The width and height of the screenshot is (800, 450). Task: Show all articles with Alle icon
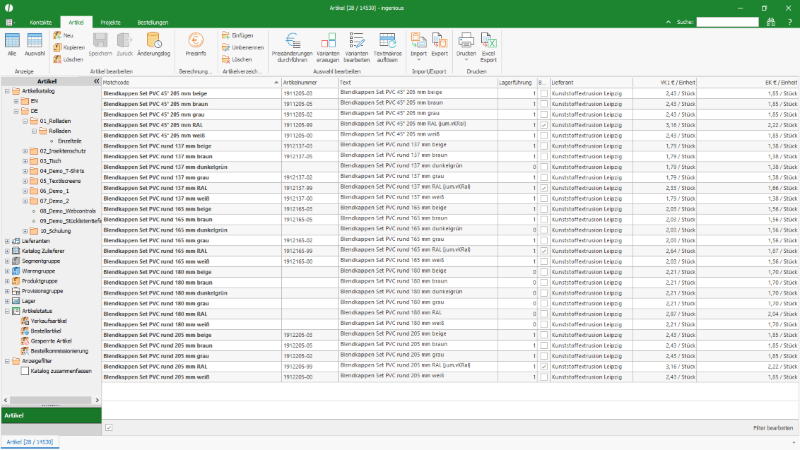[x=12, y=44]
